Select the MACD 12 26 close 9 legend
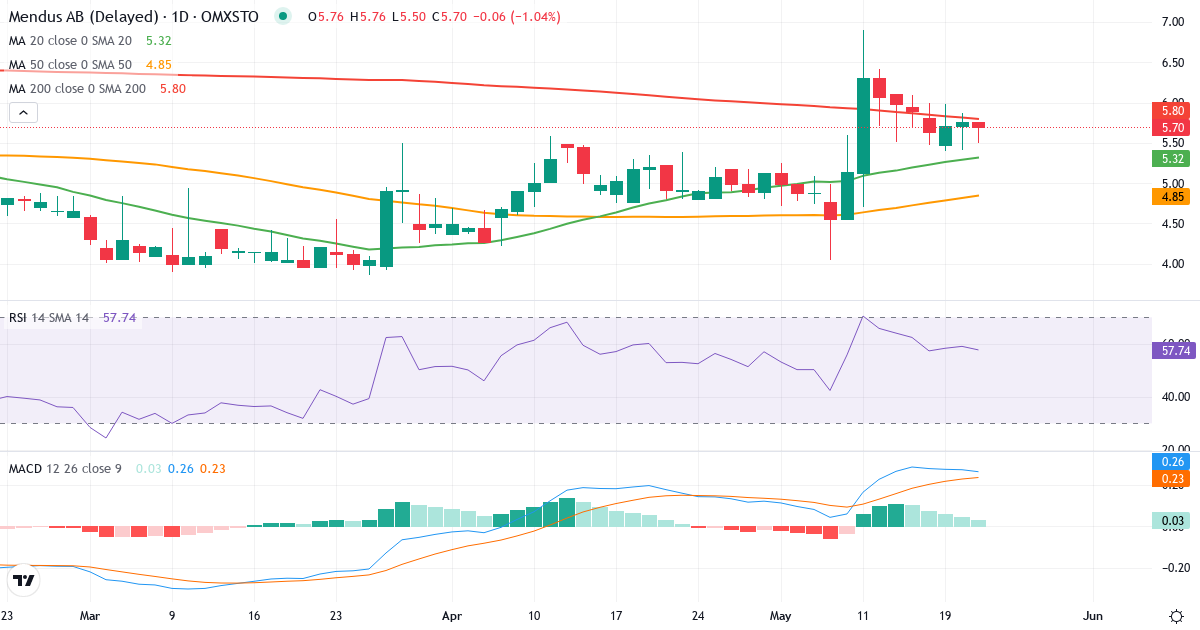The image size is (1200, 630). click(x=65, y=468)
